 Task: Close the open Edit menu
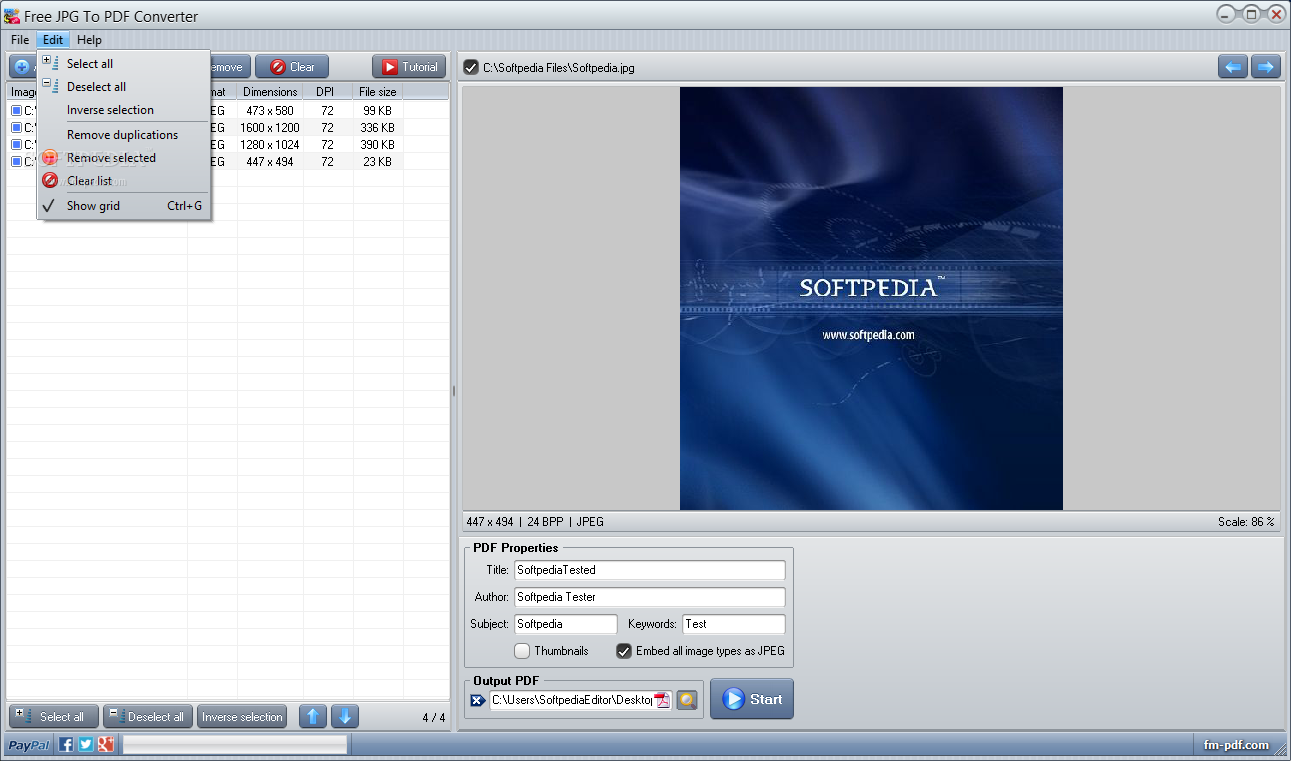point(53,40)
